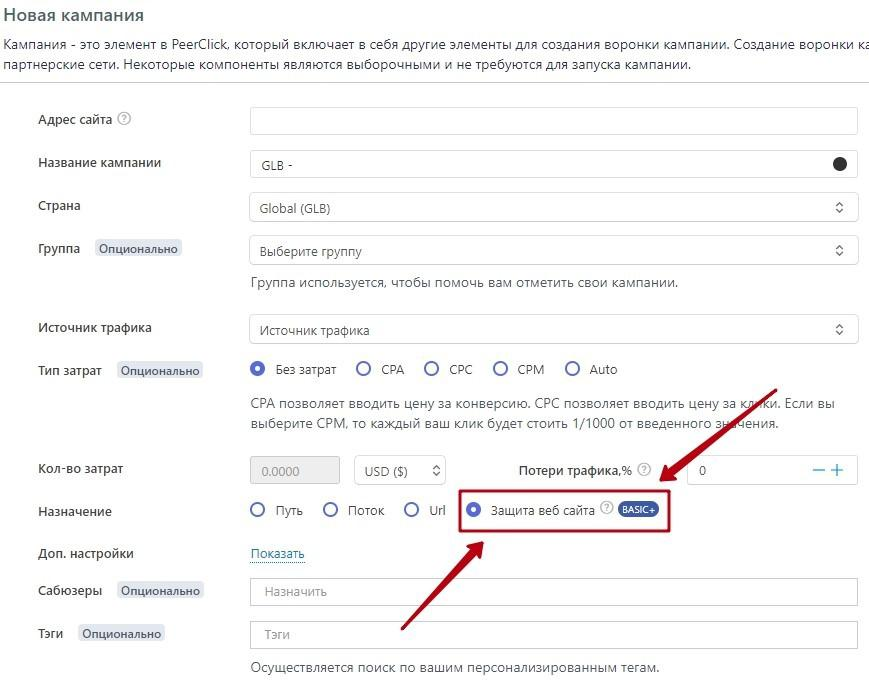Open Источник трафика dropdown
This screenshot has height=691, width=869.
click(x=553, y=329)
